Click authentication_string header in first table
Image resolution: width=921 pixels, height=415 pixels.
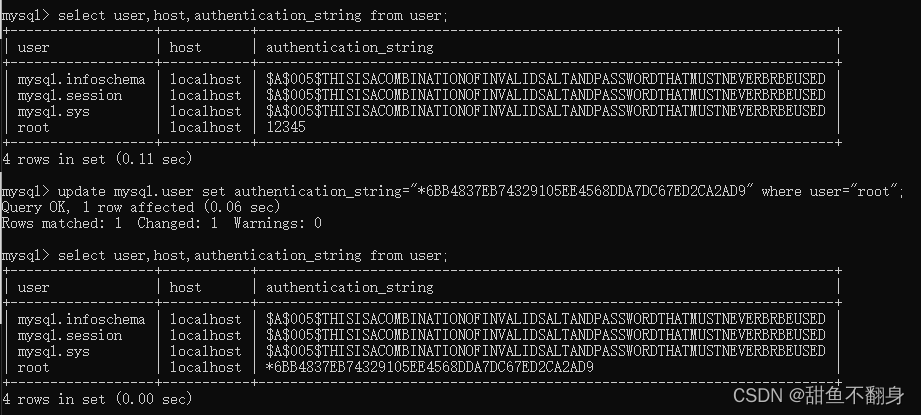349,48
